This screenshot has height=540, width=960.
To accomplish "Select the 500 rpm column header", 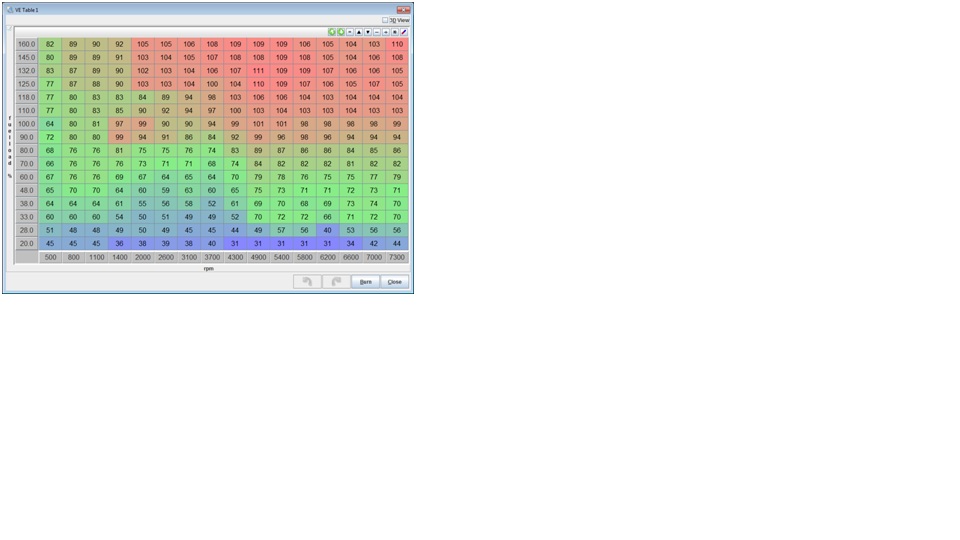I will point(50,257).
